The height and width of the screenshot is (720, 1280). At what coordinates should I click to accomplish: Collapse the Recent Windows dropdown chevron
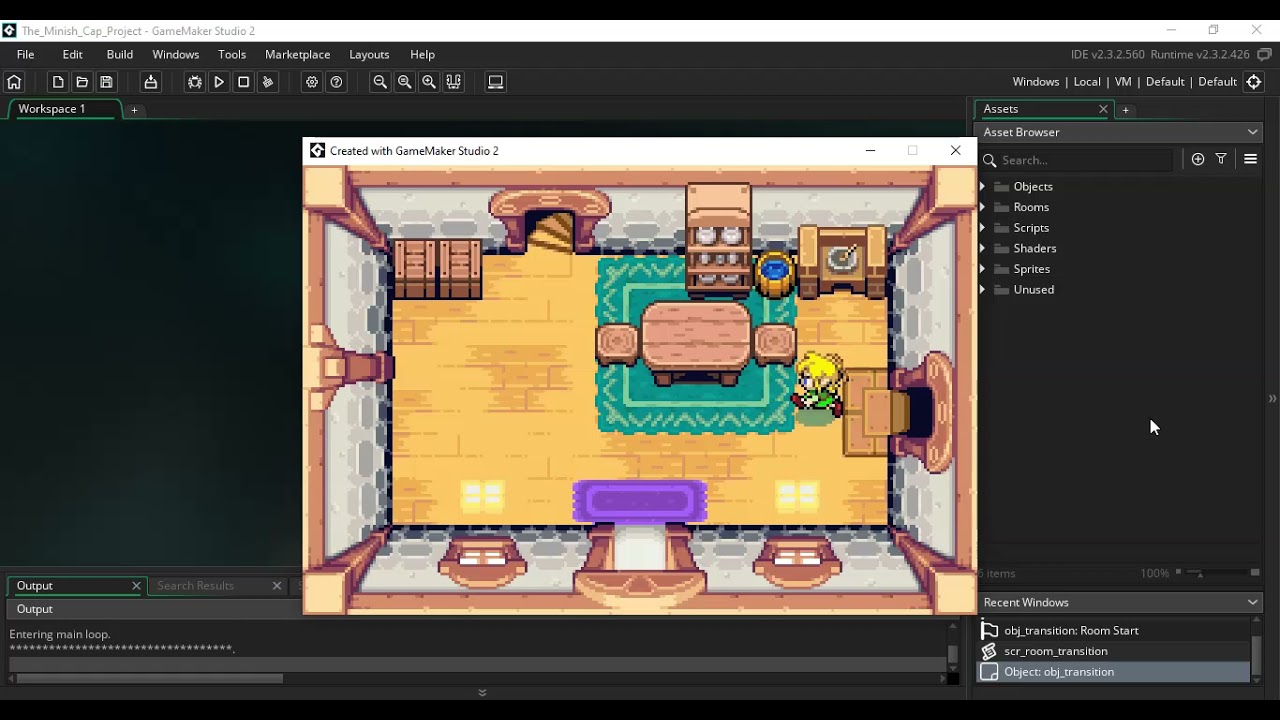click(1253, 602)
